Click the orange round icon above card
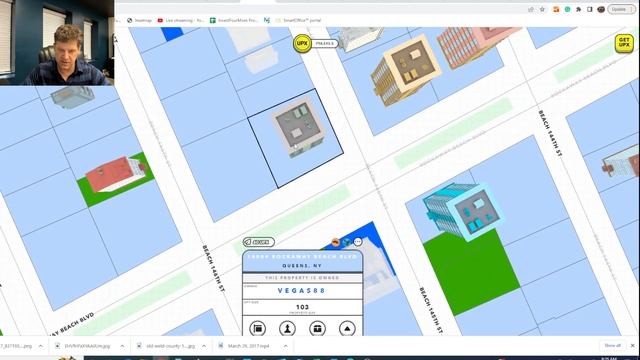 336,242
